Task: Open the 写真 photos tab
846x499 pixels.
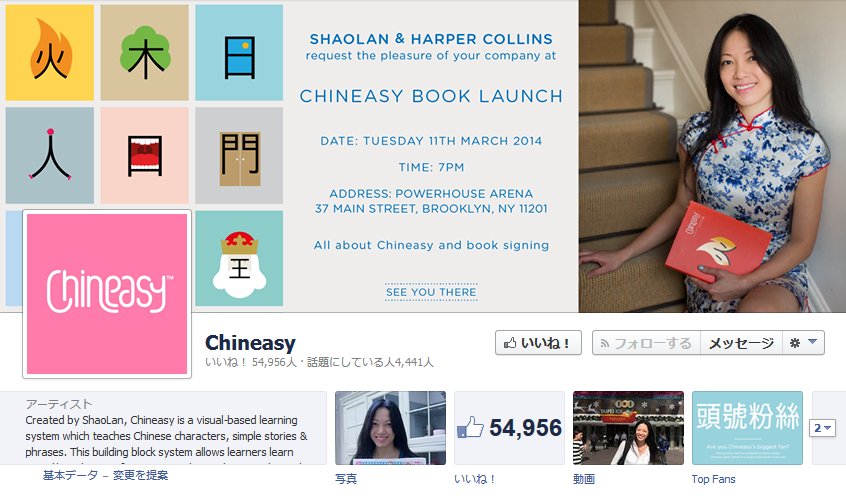Action: coord(346,479)
